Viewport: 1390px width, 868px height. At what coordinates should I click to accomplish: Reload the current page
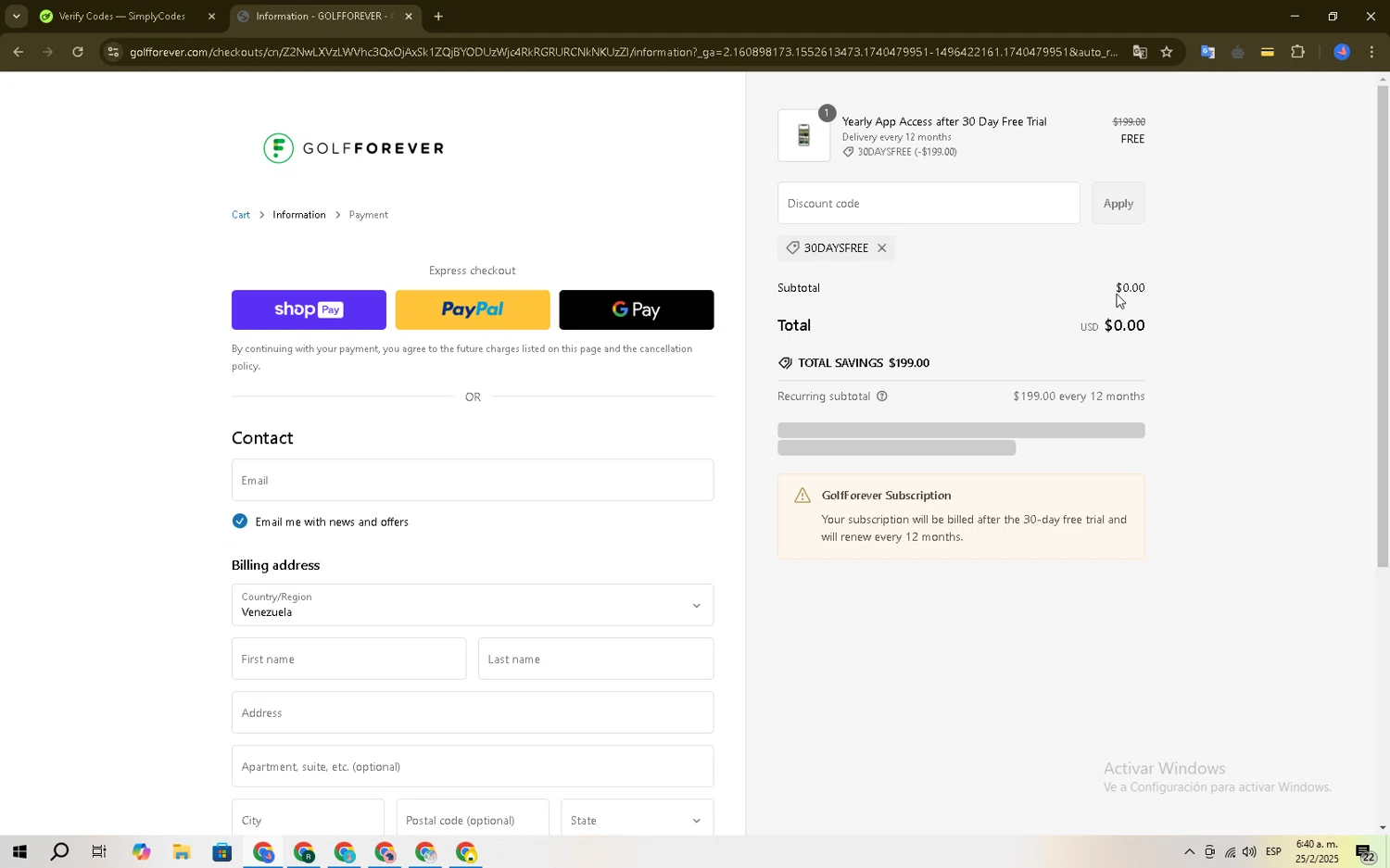click(x=78, y=52)
